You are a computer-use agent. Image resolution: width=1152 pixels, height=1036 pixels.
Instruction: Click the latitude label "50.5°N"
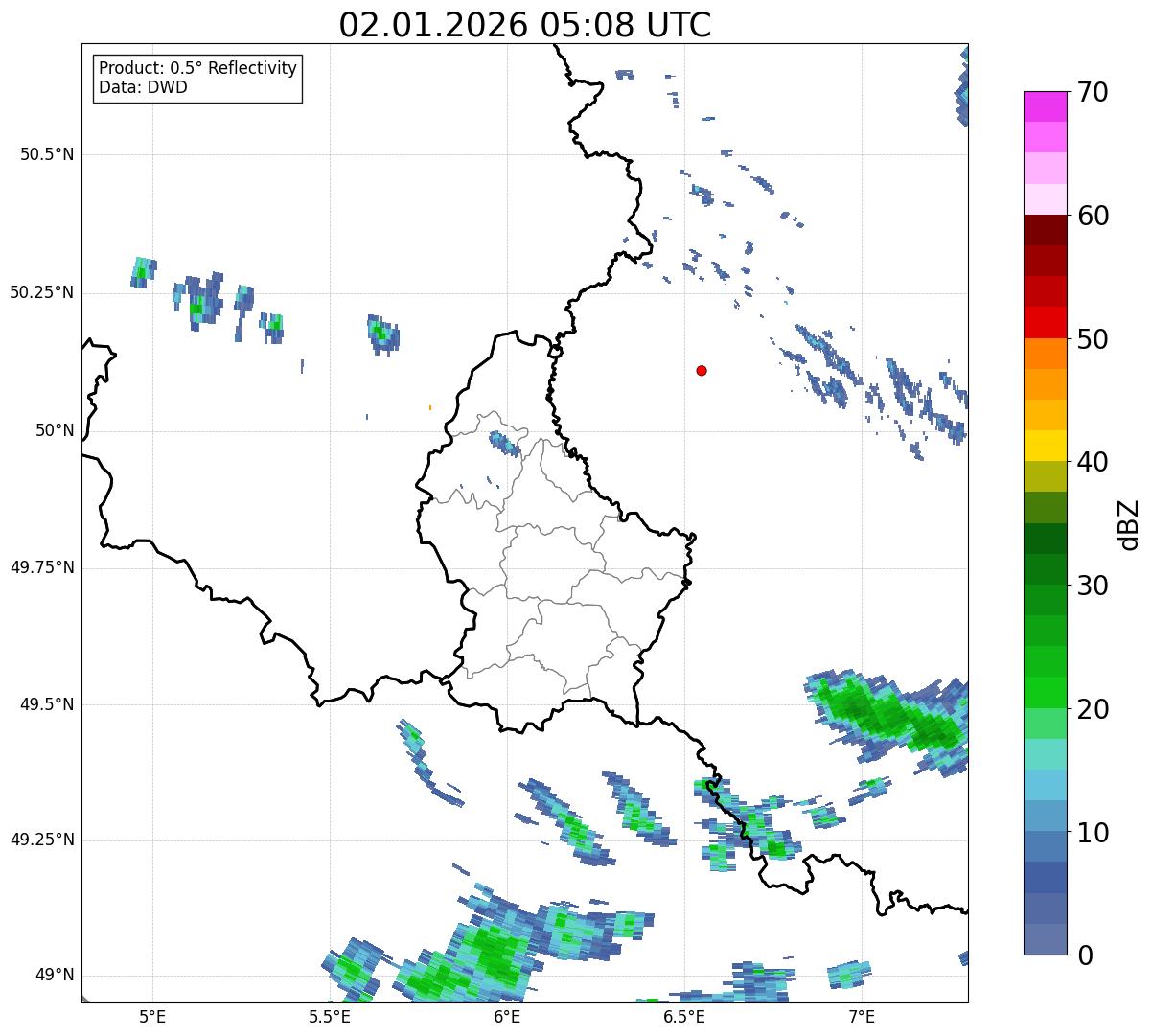pyautogui.click(x=46, y=154)
